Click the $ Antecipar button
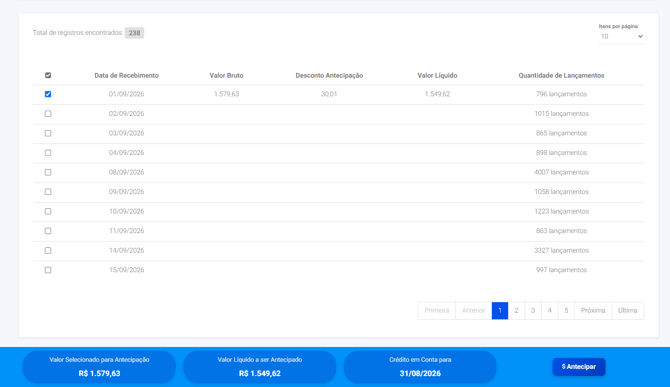 pyautogui.click(x=579, y=367)
